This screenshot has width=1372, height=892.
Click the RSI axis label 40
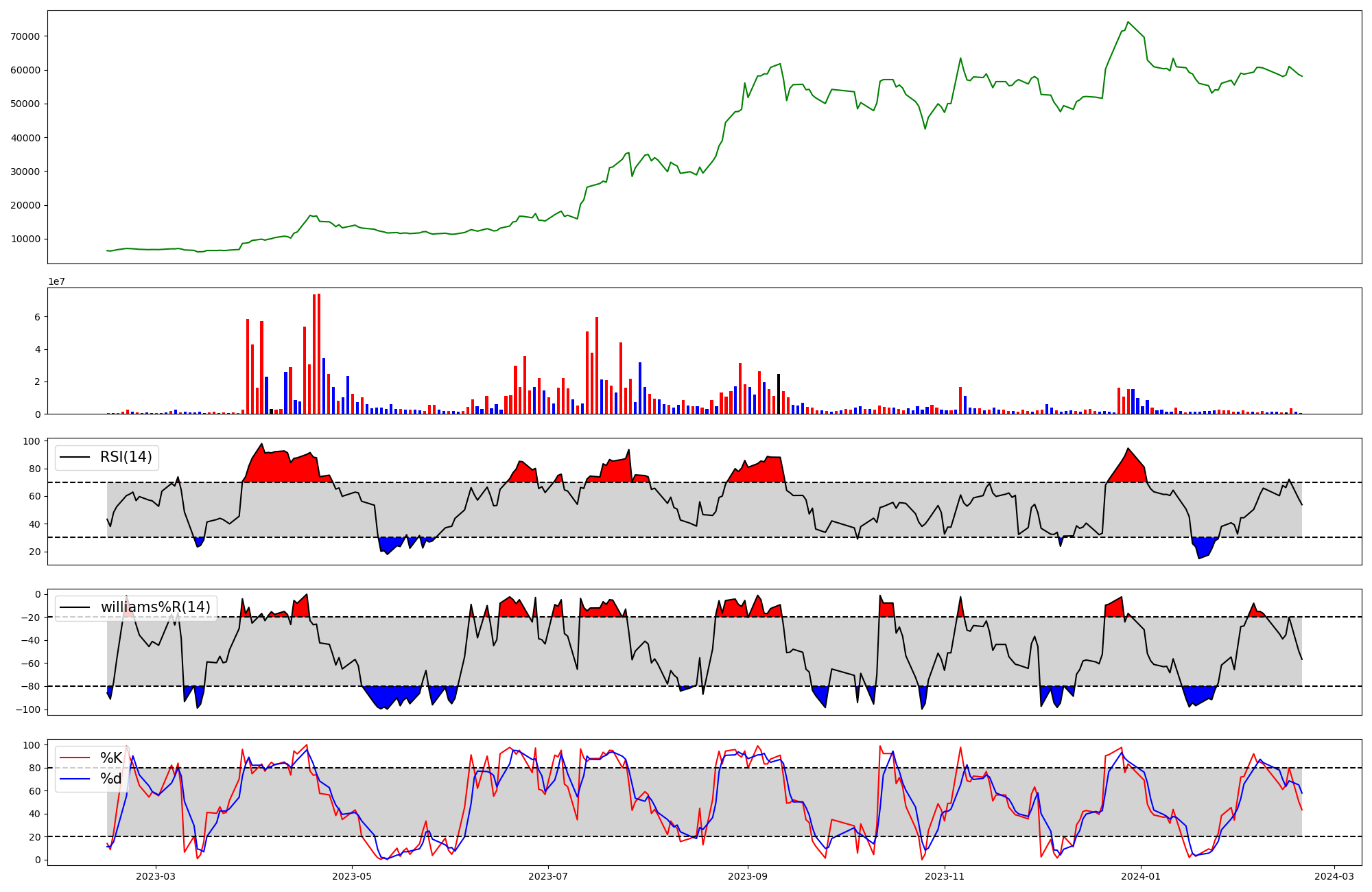(35, 524)
